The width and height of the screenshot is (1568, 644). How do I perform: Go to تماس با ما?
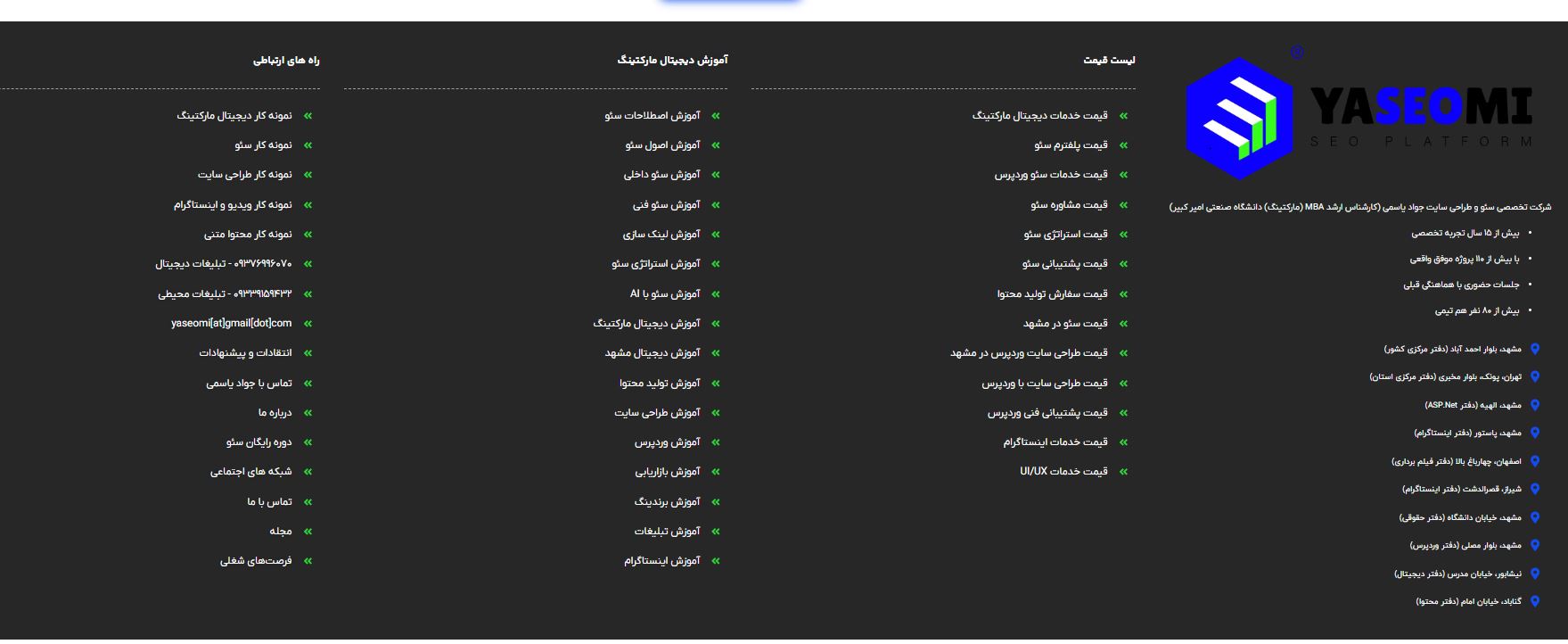(x=269, y=502)
